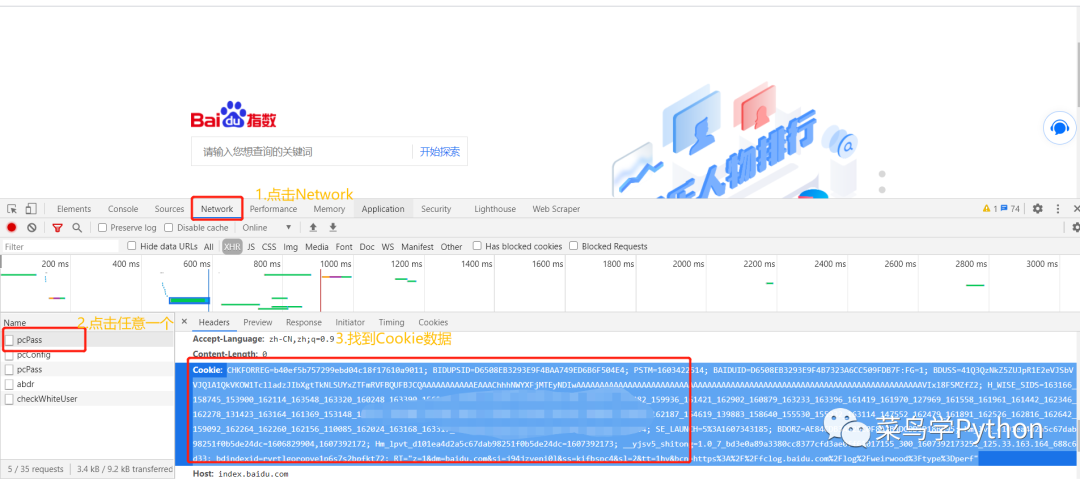Toggle the red filter funnel icon

(x=58, y=228)
